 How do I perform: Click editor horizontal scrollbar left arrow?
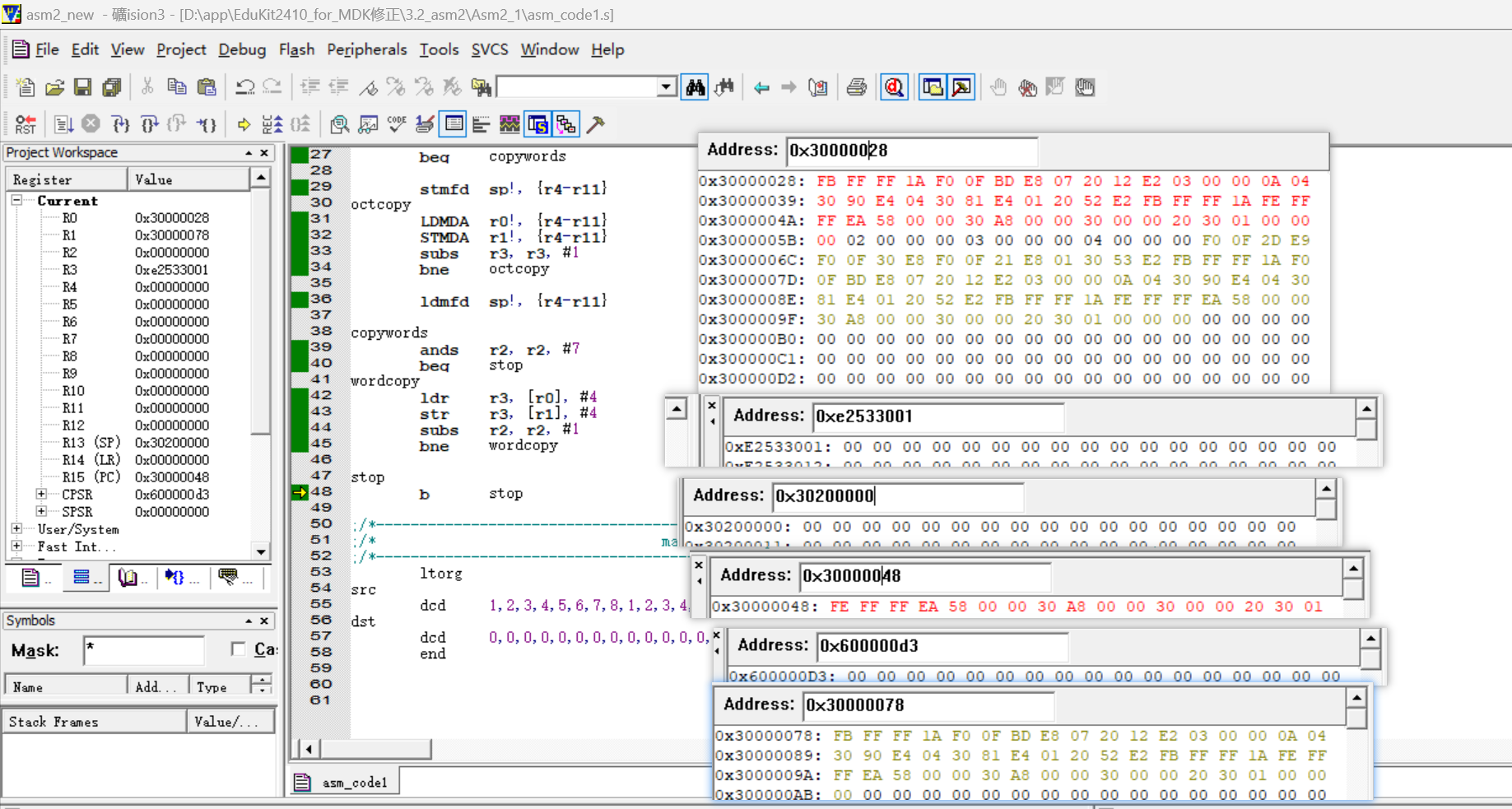click(x=309, y=749)
